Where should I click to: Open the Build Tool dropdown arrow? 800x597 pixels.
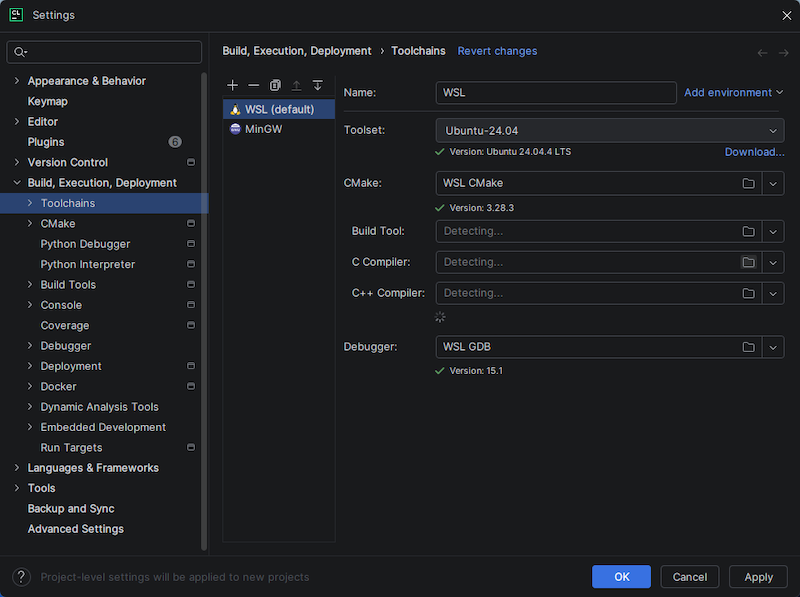point(773,232)
